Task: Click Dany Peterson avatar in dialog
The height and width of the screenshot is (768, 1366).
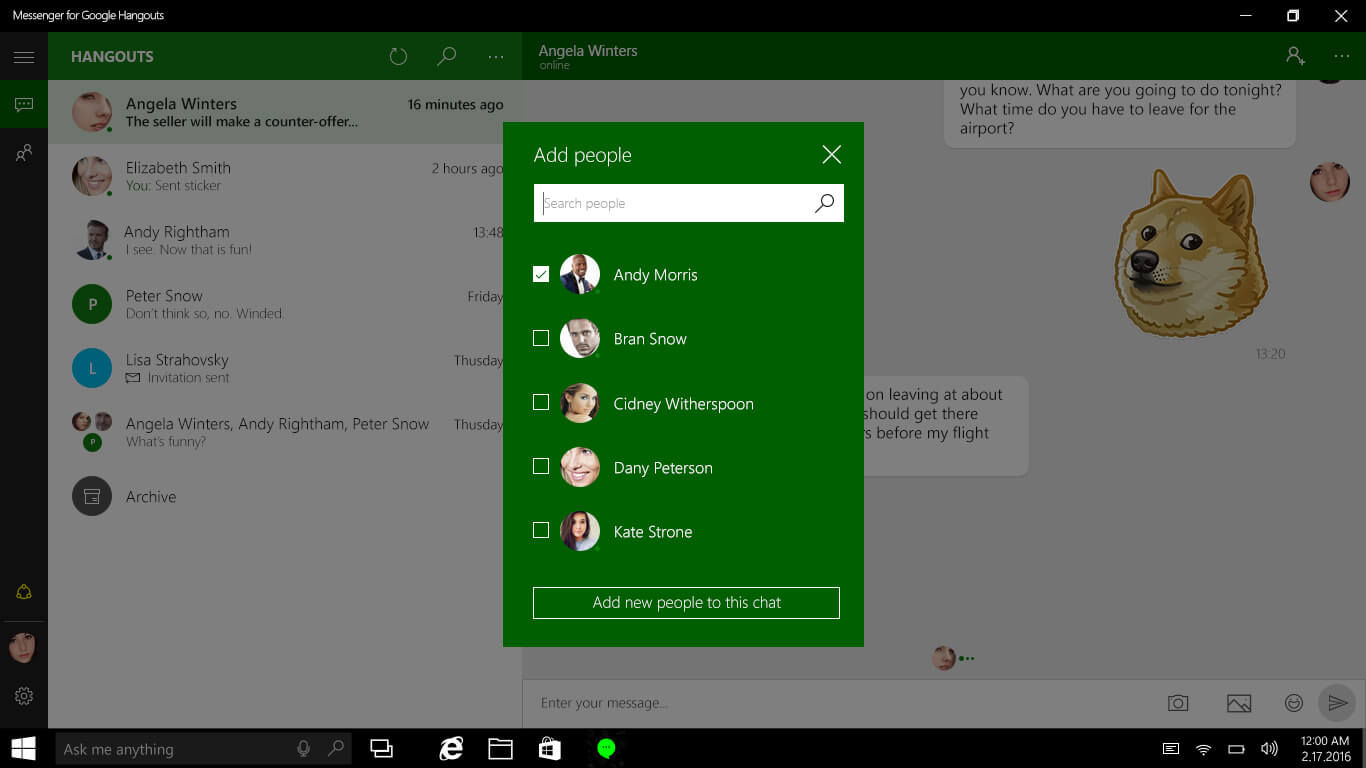Action: click(x=580, y=467)
